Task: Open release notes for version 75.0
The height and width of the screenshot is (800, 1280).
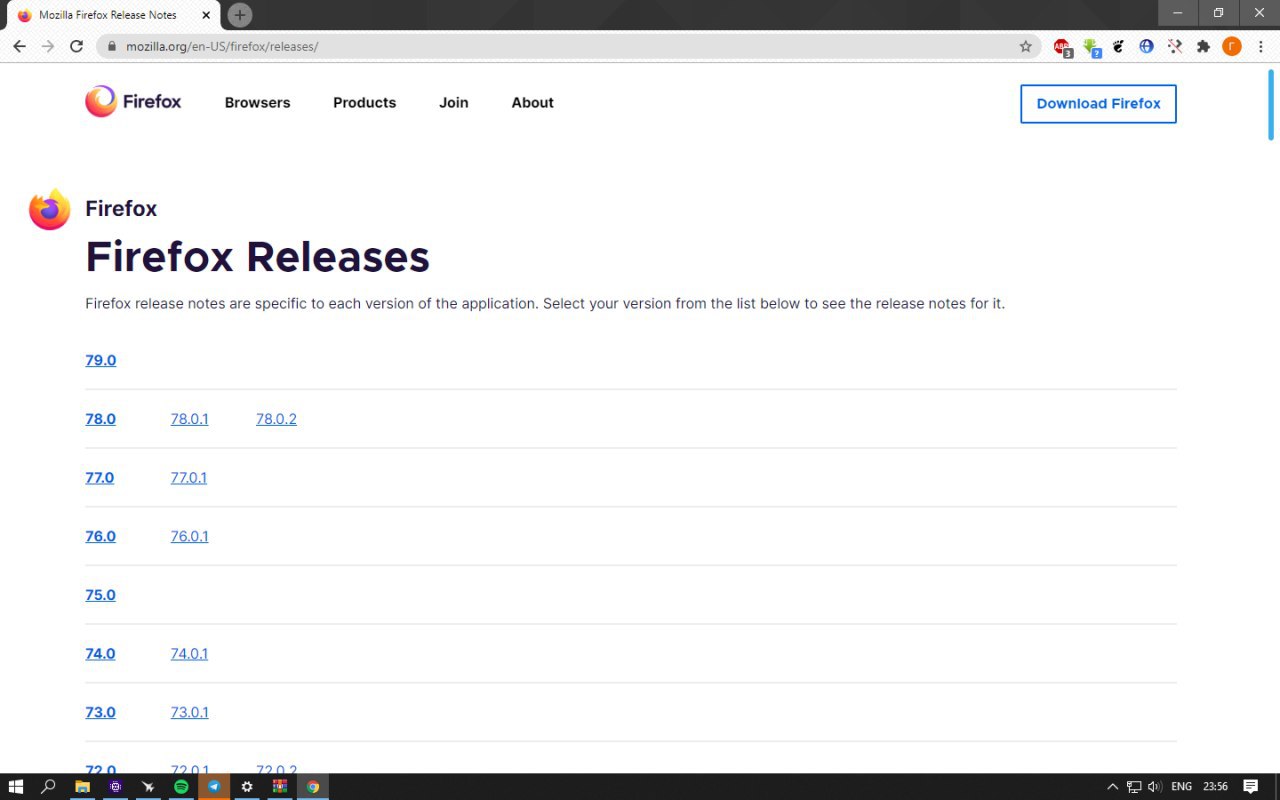Action: 100,595
